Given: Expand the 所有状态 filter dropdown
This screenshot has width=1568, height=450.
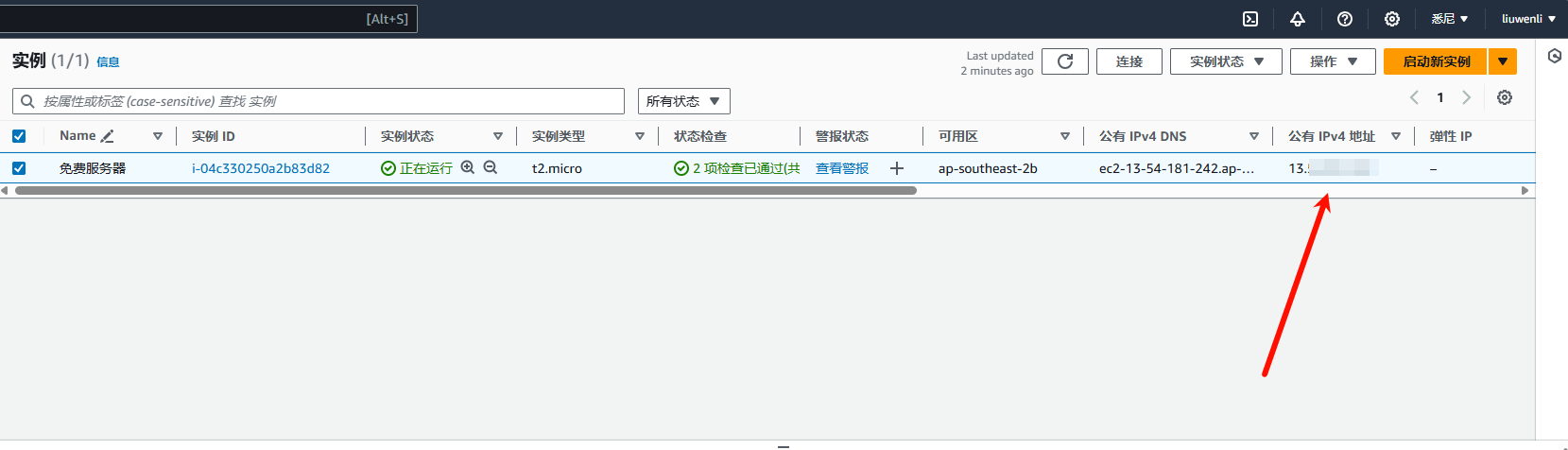Looking at the screenshot, I should [683, 101].
